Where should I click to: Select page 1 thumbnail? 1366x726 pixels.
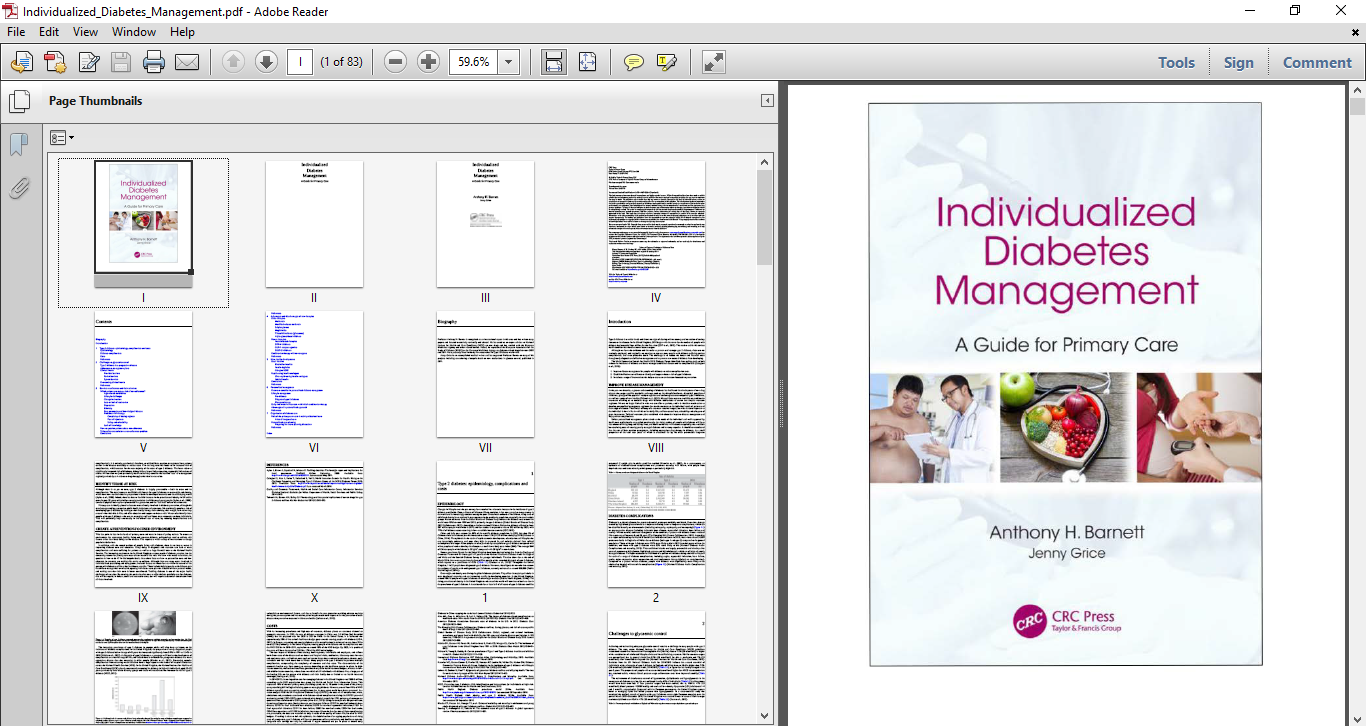(485, 524)
